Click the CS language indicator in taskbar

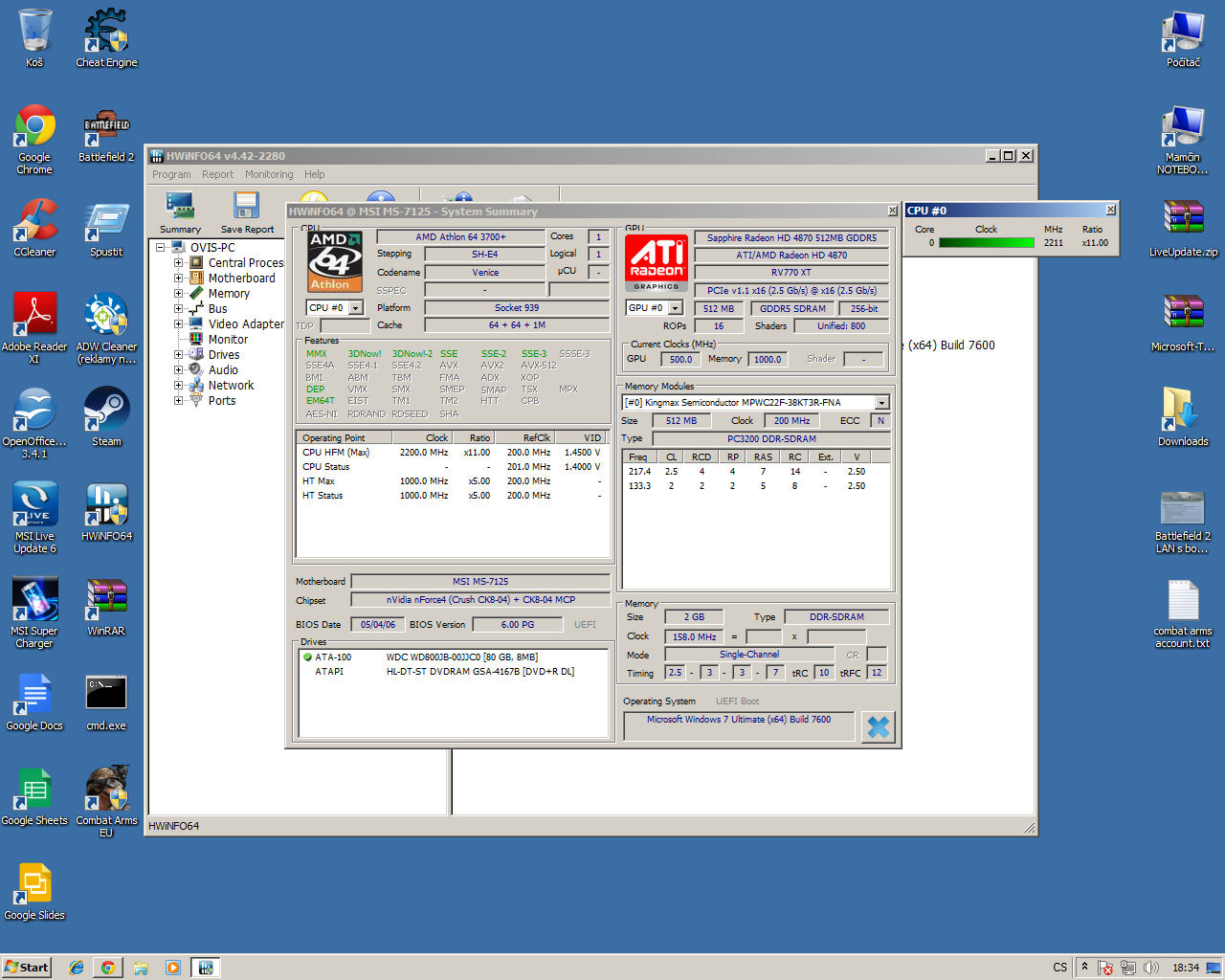click(x=1059, y=968)
